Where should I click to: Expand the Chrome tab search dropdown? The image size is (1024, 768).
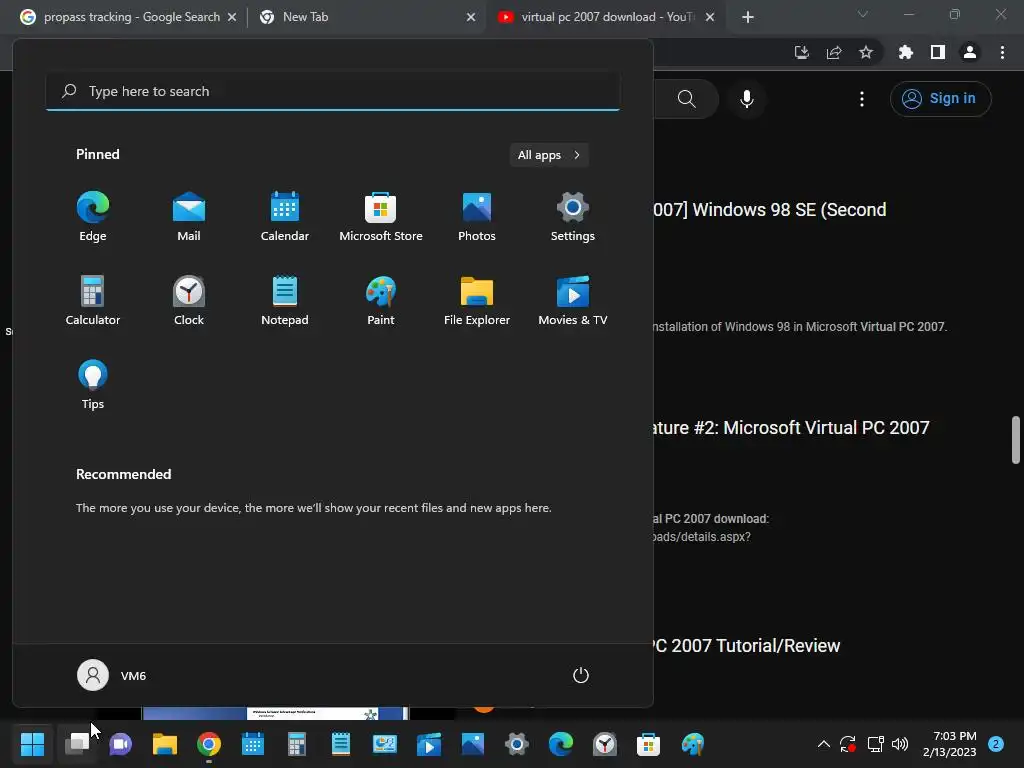coord(863,14)
